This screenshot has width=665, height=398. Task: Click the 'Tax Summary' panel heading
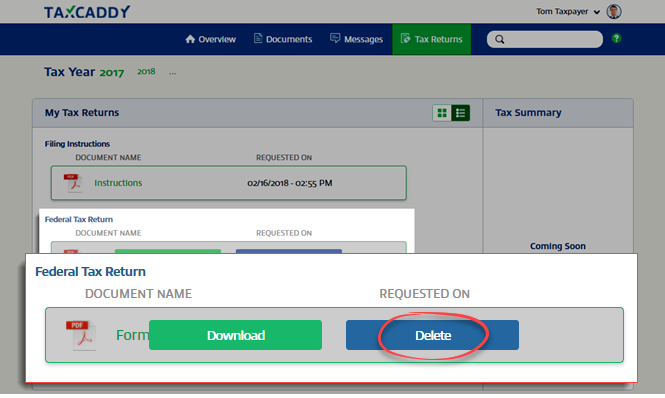pos(528,113)
